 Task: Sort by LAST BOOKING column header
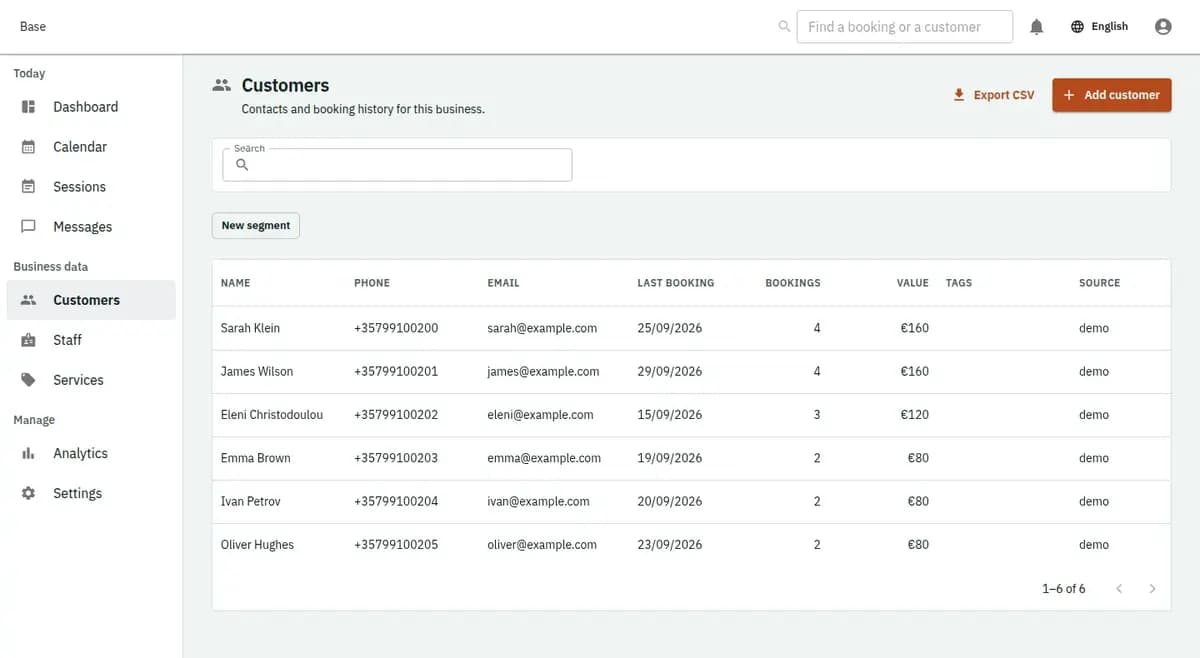[x=676, y=283]
